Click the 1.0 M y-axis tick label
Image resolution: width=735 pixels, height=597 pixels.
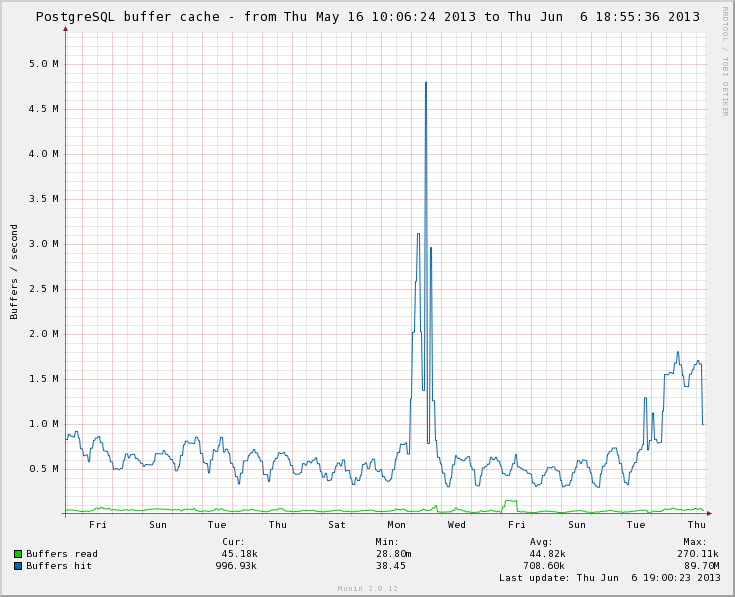(x=43, y=424)
